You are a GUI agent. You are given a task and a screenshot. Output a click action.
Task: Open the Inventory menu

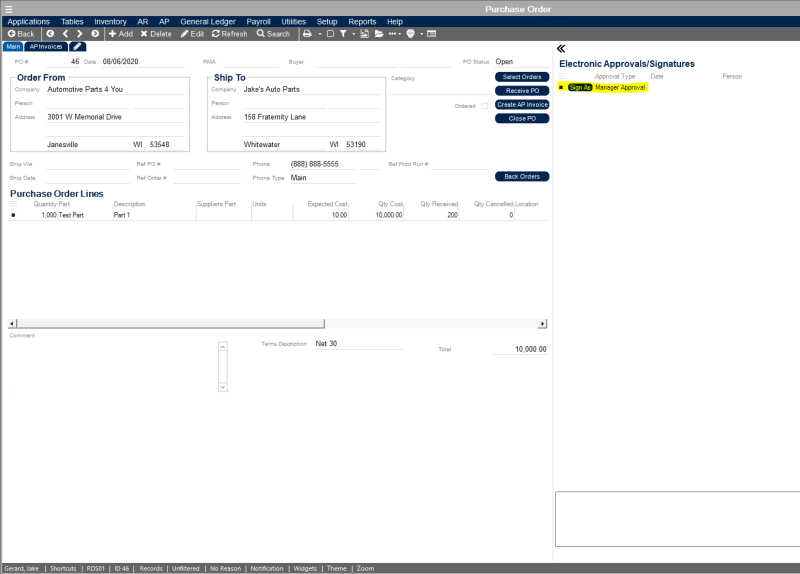pos(110,21)
